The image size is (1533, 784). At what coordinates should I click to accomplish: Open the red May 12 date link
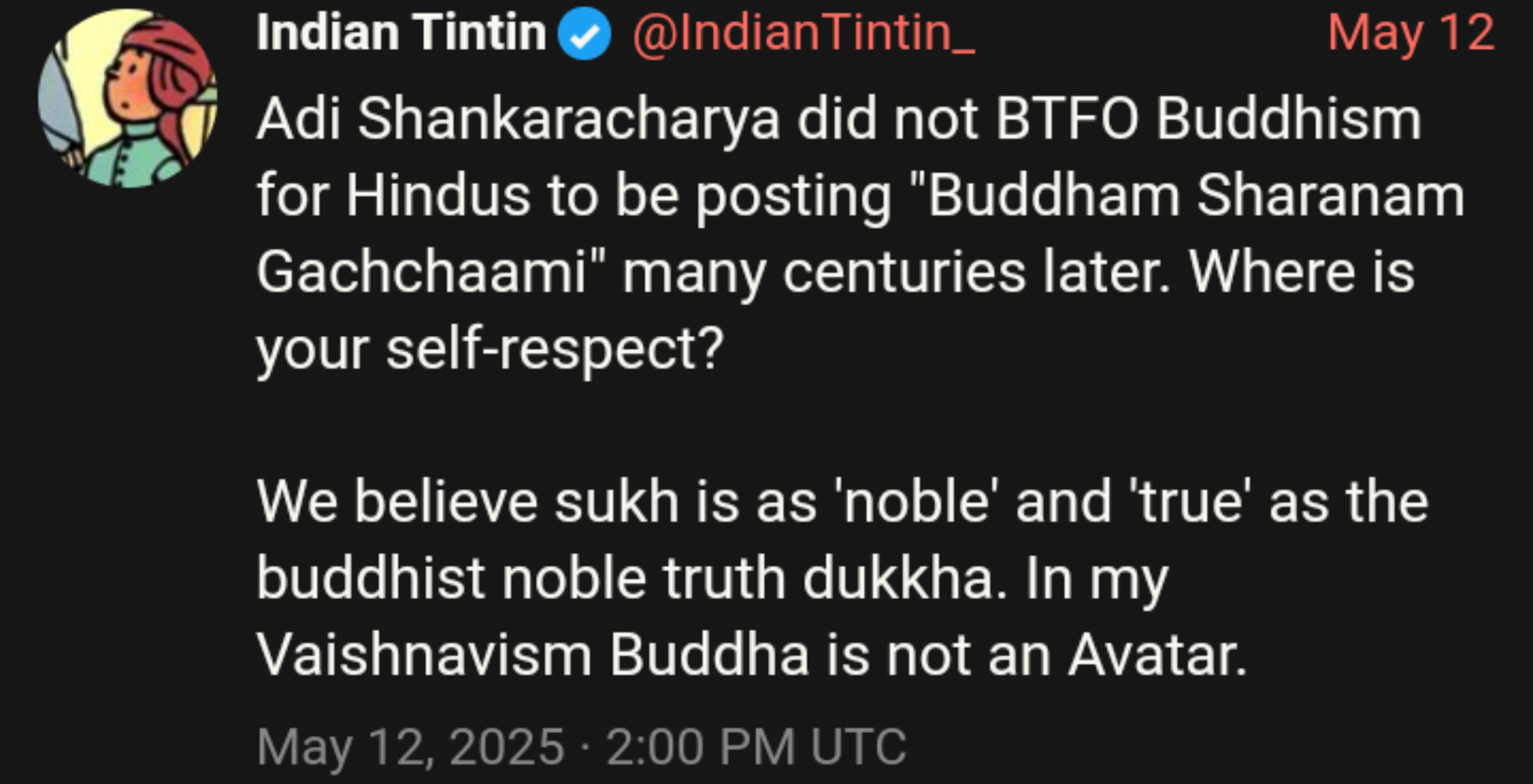[x=1411, y=34]
